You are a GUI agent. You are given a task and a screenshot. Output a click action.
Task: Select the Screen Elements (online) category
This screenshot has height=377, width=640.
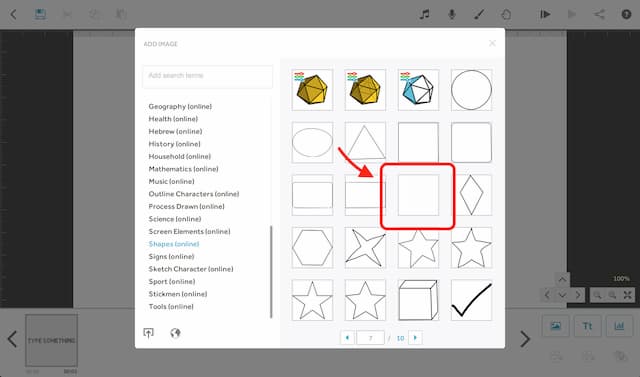tap(189, 231)
